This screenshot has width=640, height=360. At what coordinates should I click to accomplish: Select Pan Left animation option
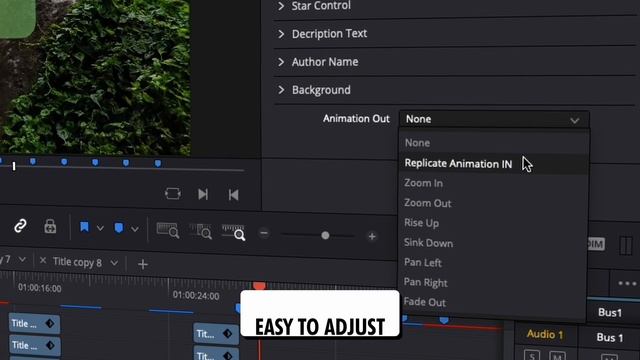422,262
